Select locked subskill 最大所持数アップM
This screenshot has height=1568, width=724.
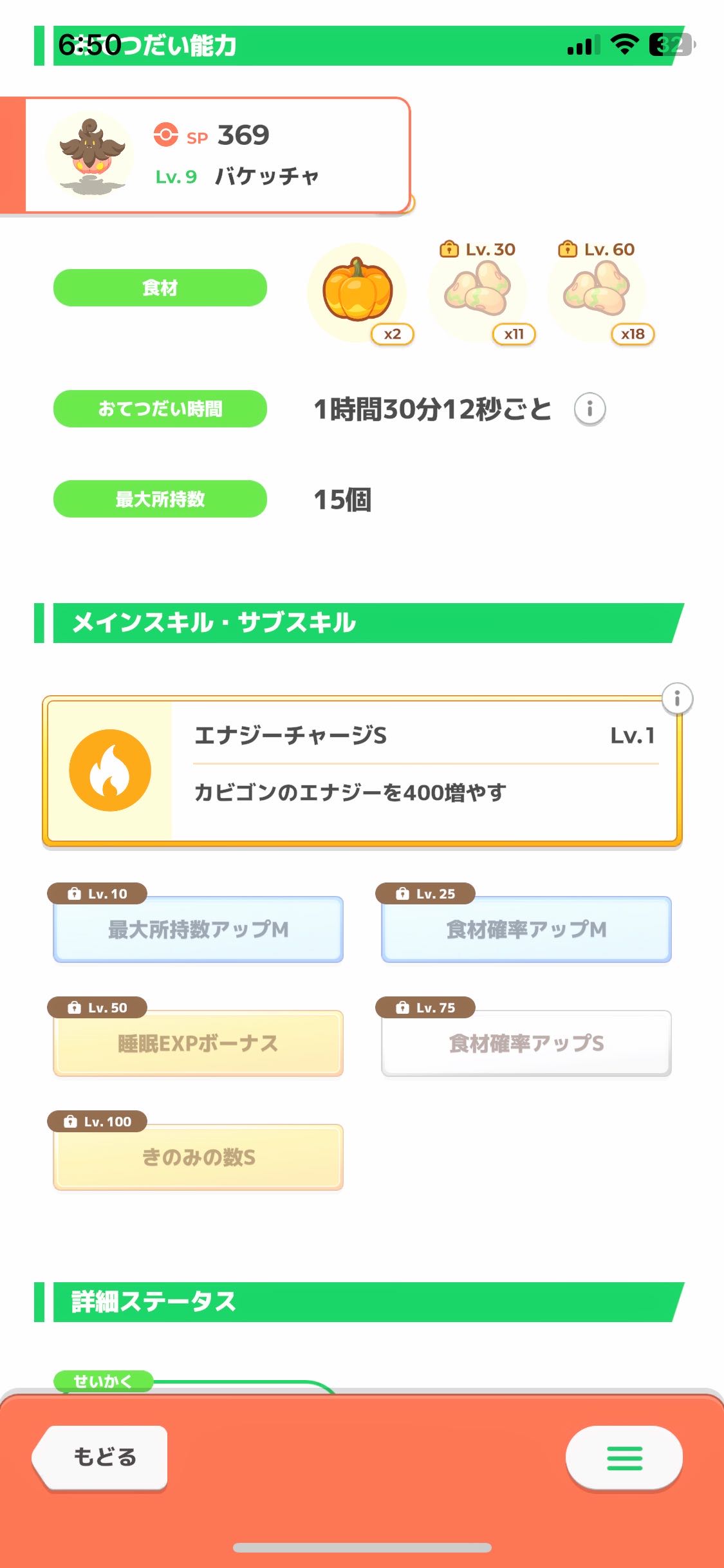pos(198,929)
